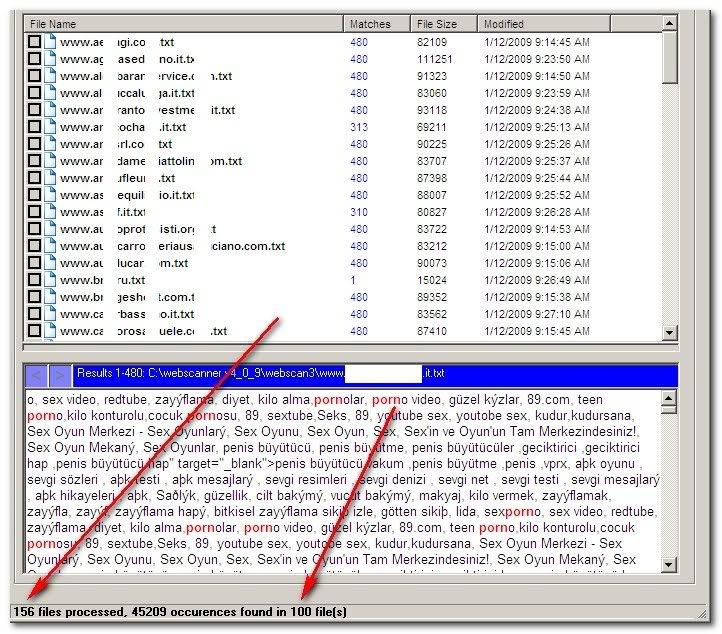The width and height of the screenshot is (722, 634).
Task: Go to next result with right arrow
Action: click(x=60, y=375)
